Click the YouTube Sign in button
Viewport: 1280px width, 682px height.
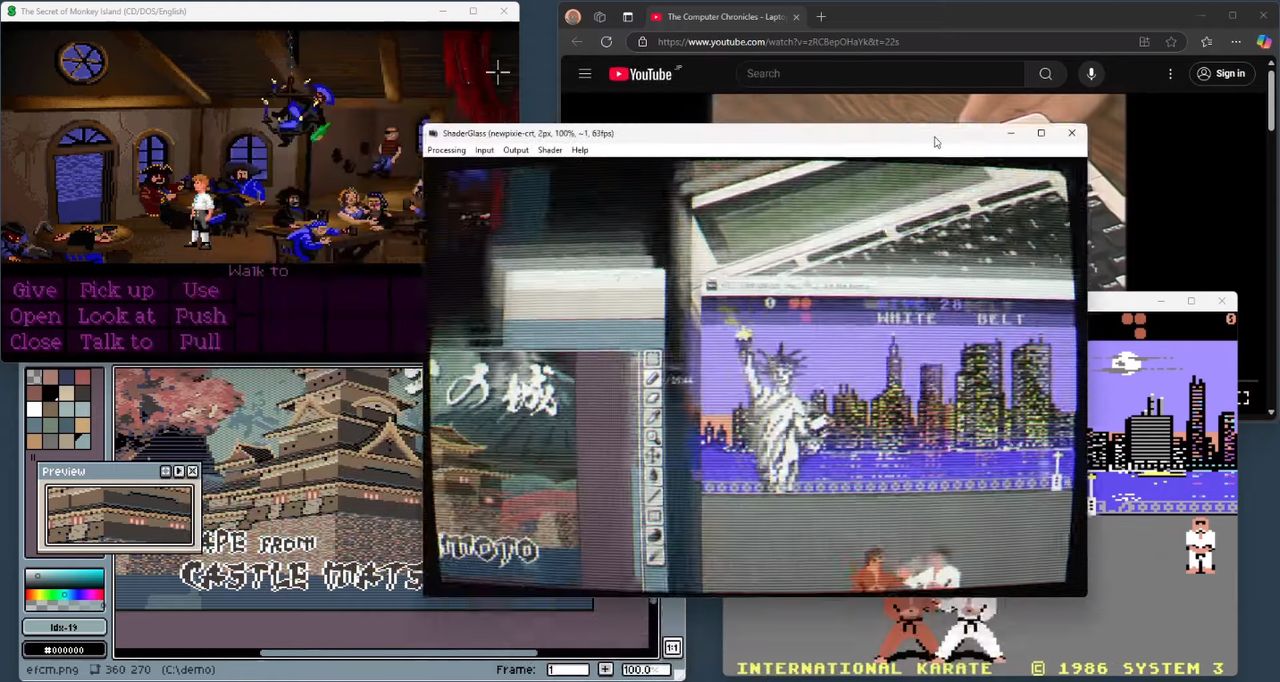(x=1221, y=74)
